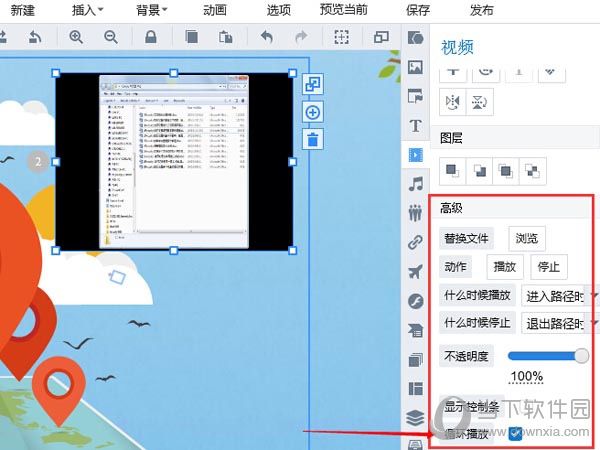Click the lock icon in toolbar
600x450 pixels.
click(x=151, y=37)
